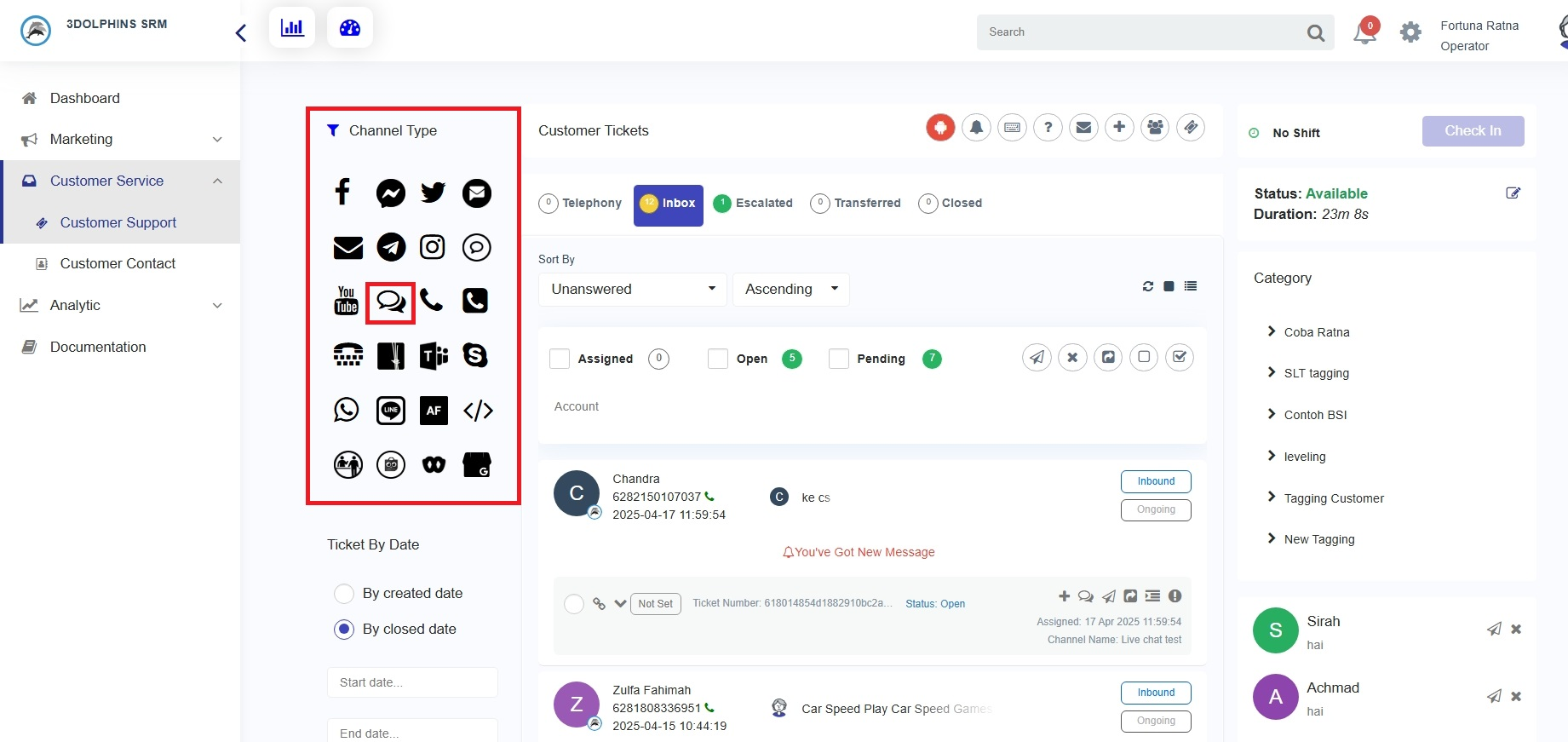Click the top Search box
Image resolution: width=1568 pixels, height=742 pixels.
click(1141, 32)
